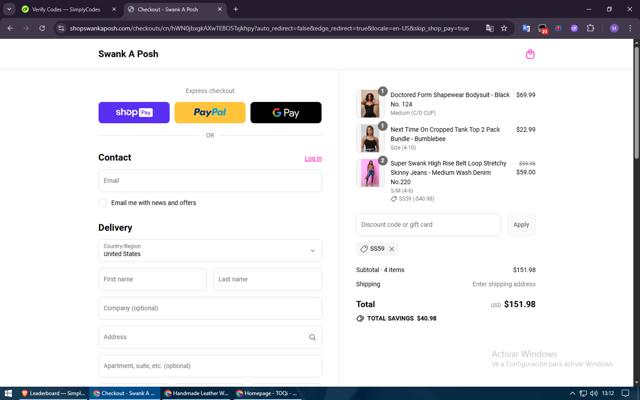Viewport: 640px width, 400px height.
Task: Go back using the browser back arrow
Action: pyautogui.click(x=10, y=28)
